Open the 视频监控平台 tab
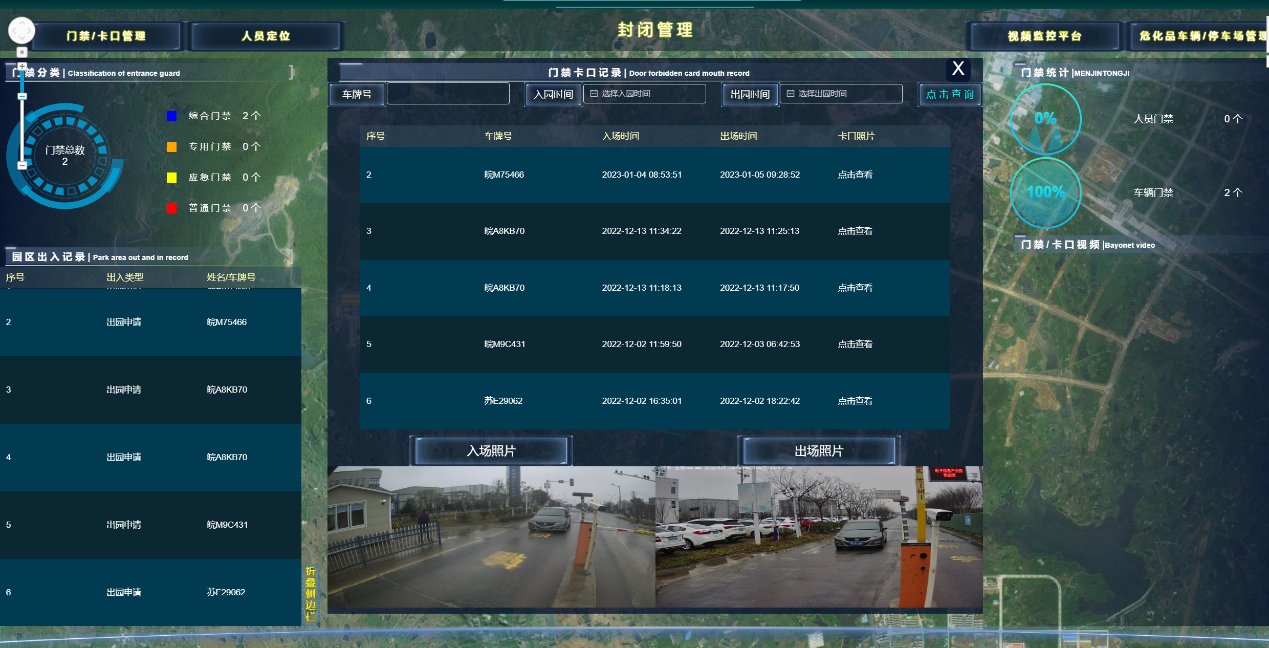Image resolution: width=1269 pixels, height=648 pixels. click(1044, 36)
